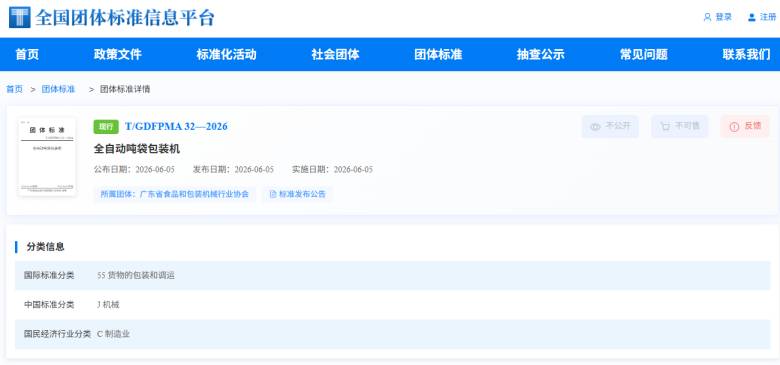Click the green 现行 status badge
This screenshot has width=780, height=365.
[x=106, y=127]
